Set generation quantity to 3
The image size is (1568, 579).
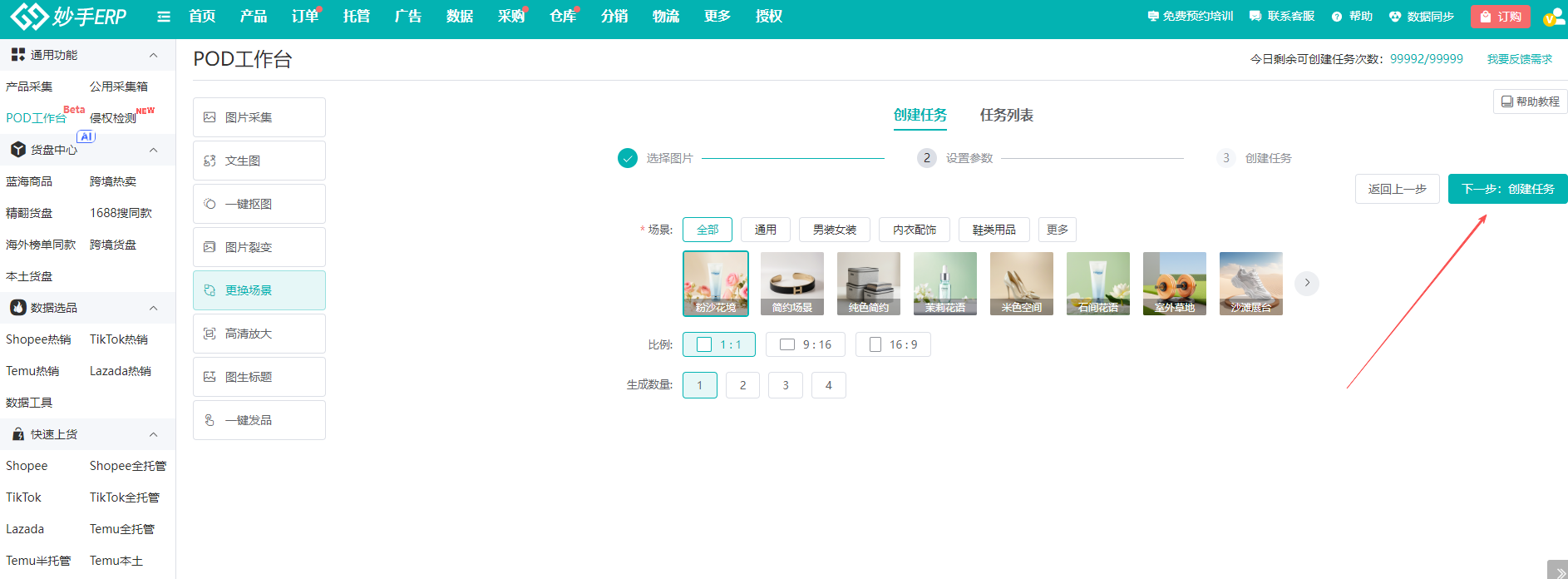(x=786, y=385)
